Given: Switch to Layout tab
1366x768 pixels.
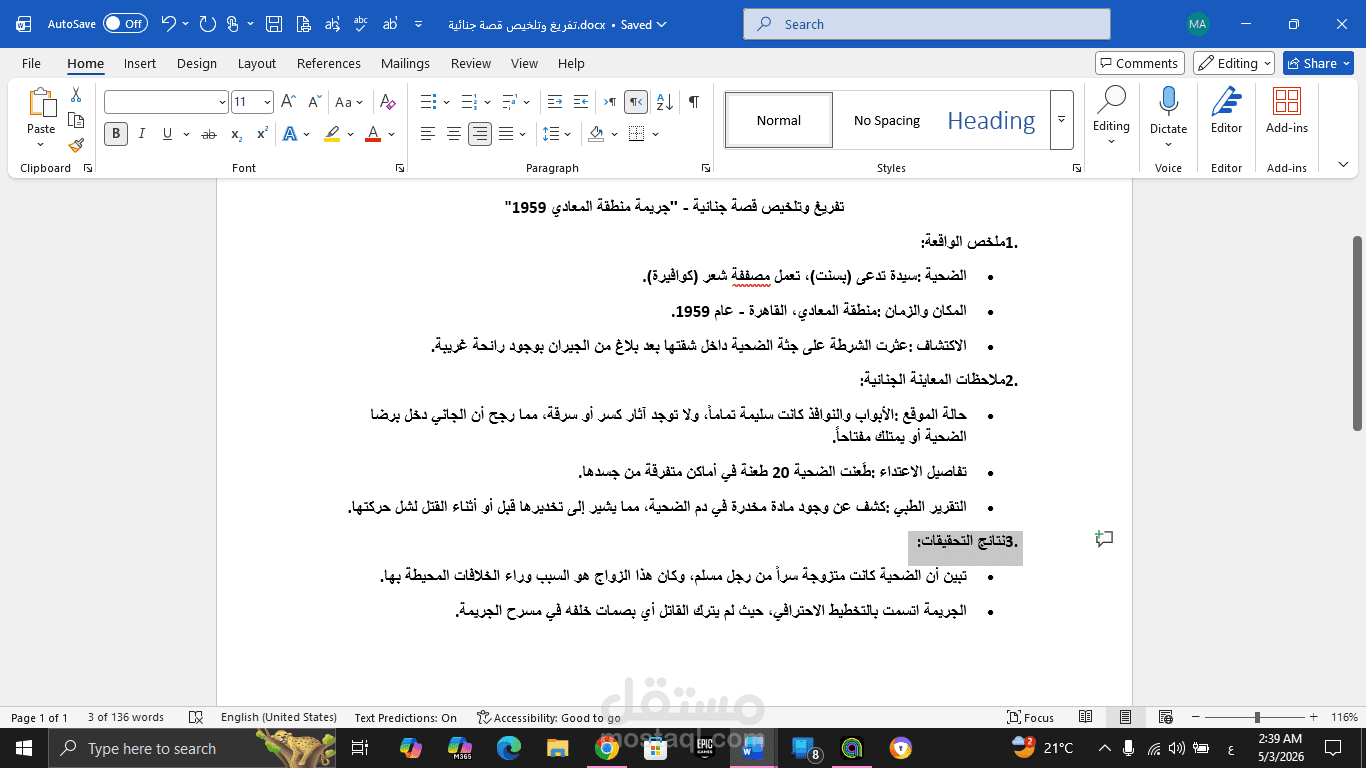Looking at the screenshot, I should [x=257, y=63].
